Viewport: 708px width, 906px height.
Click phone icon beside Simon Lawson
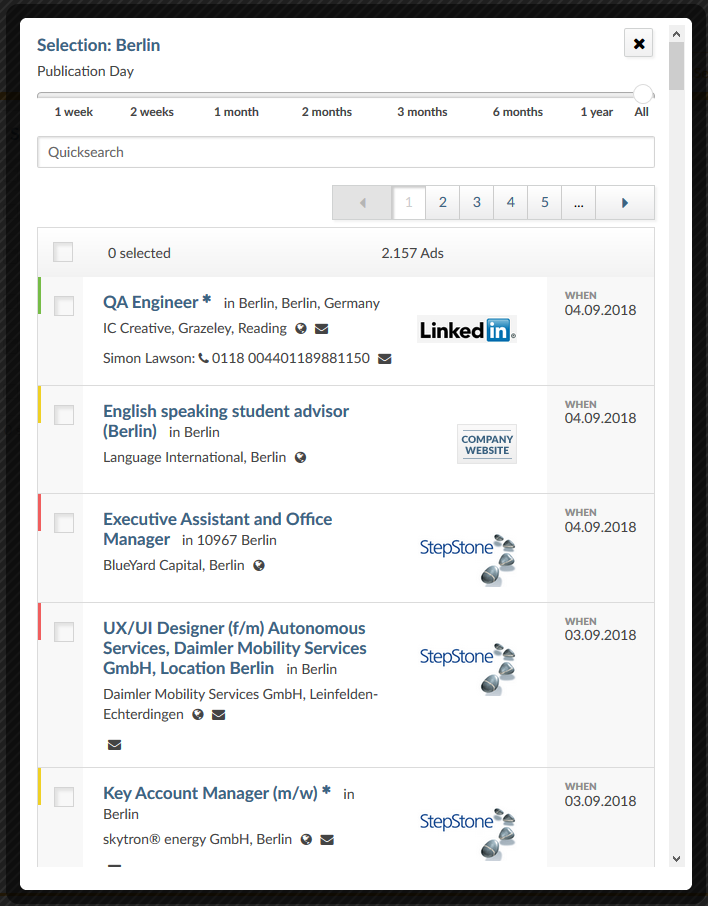click(x=203, y=358)
